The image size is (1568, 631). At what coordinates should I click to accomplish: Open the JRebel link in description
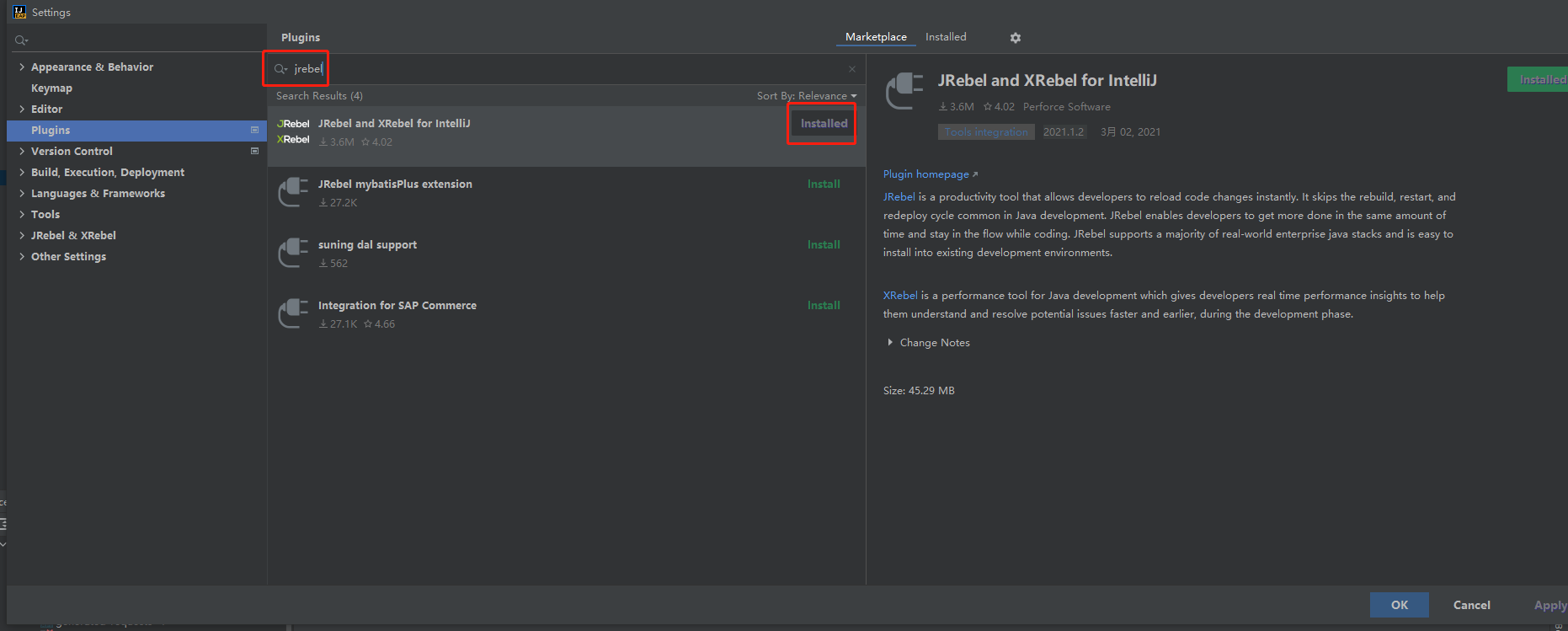click(899, 197)
